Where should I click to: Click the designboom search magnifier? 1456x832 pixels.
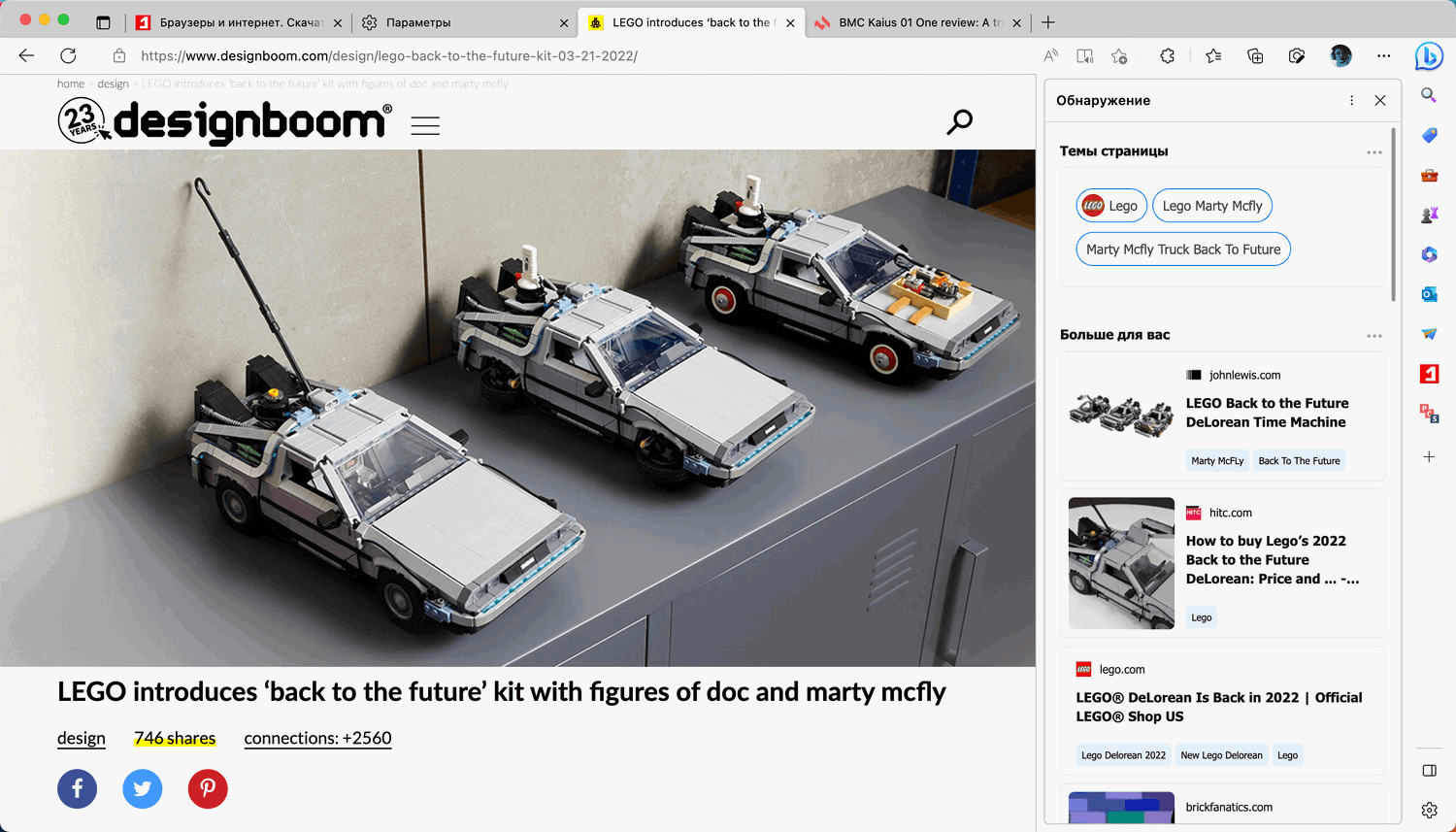(x=960, y=121)
